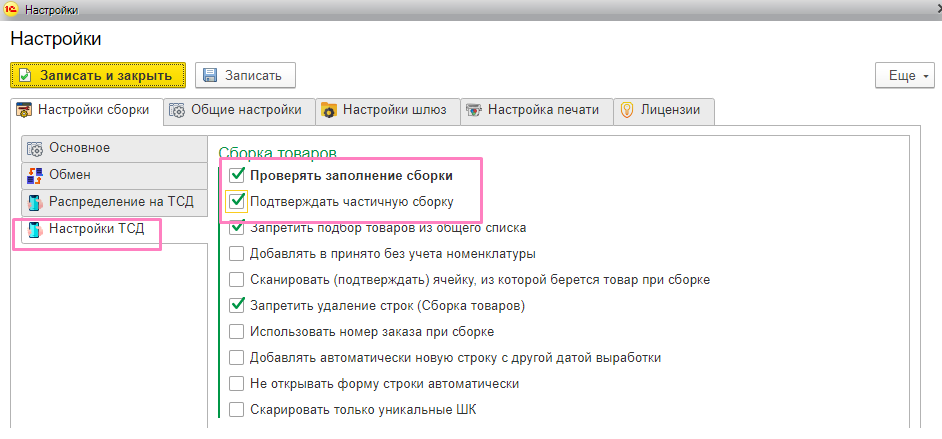The width and height of the screenshot is (942, 439).
Task: Enable Скарировать только уникальные ШК
Action: tap(237, 410)
